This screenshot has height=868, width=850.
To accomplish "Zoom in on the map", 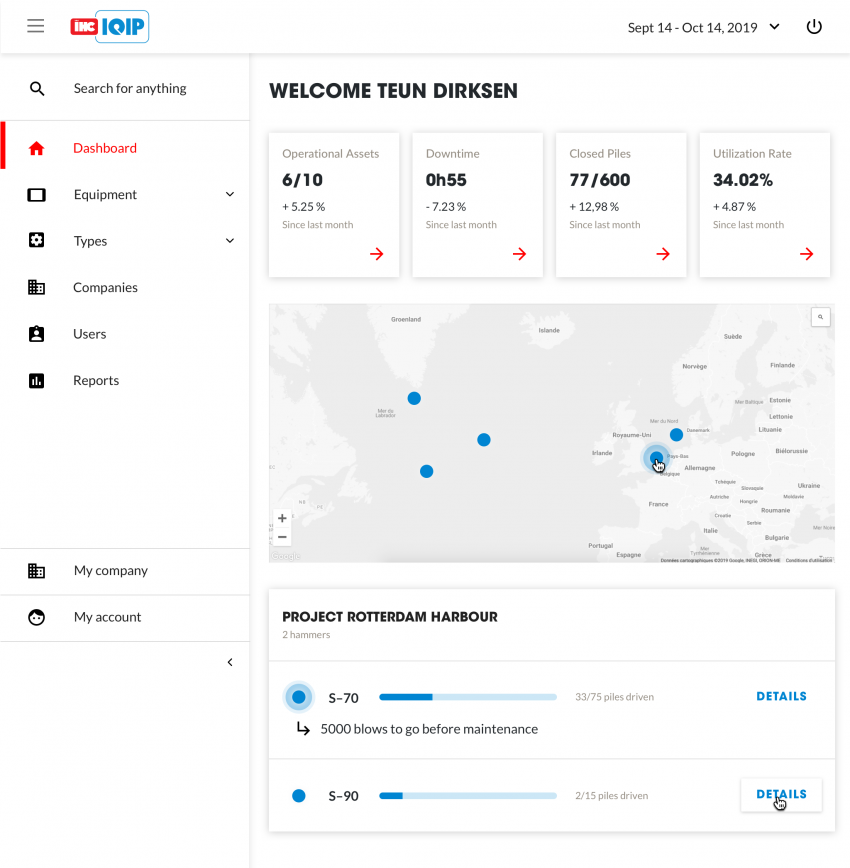I will [282, 518].
